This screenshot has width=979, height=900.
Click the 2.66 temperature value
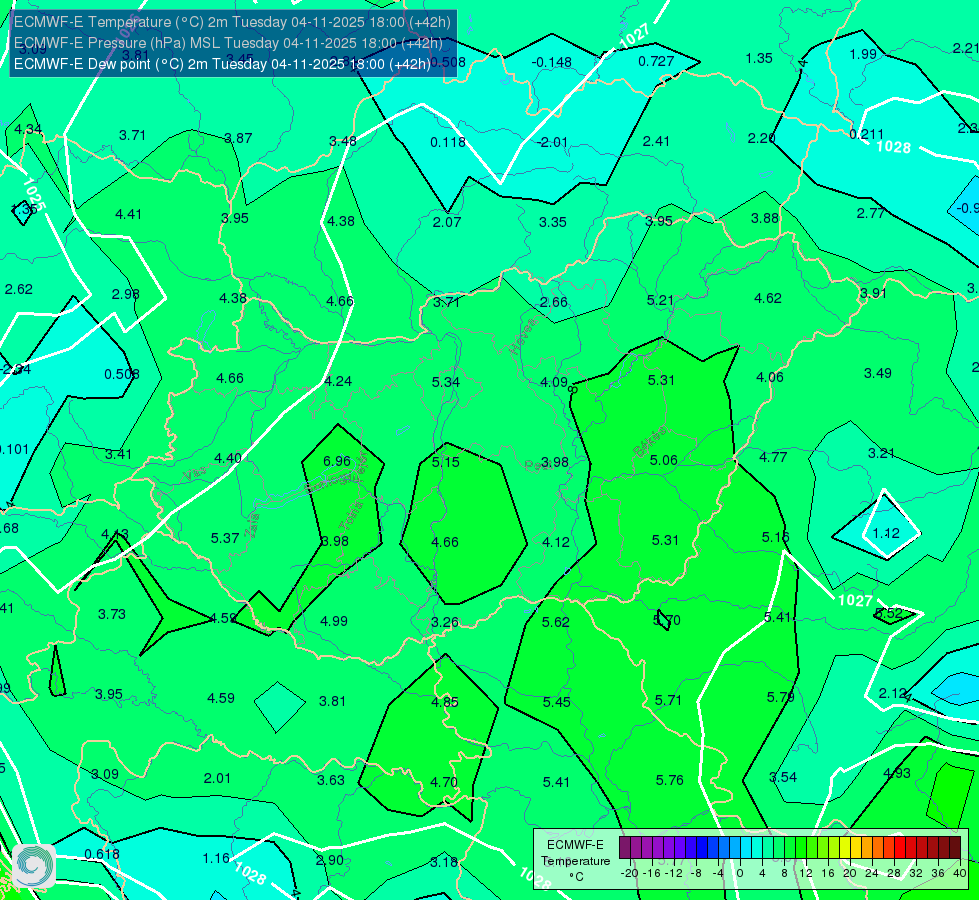click(554, 302)
